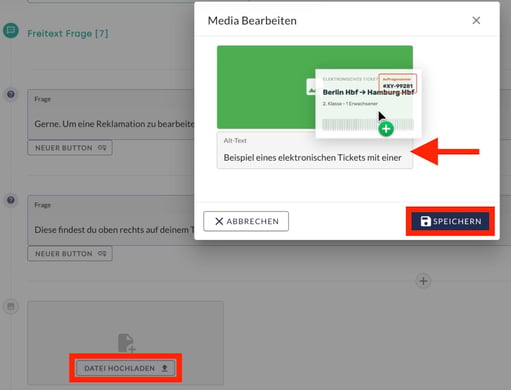511x390 pixels.
Task: Edit the Alt-Text input field
Action: pyautogui.click(x=315, y=150)
